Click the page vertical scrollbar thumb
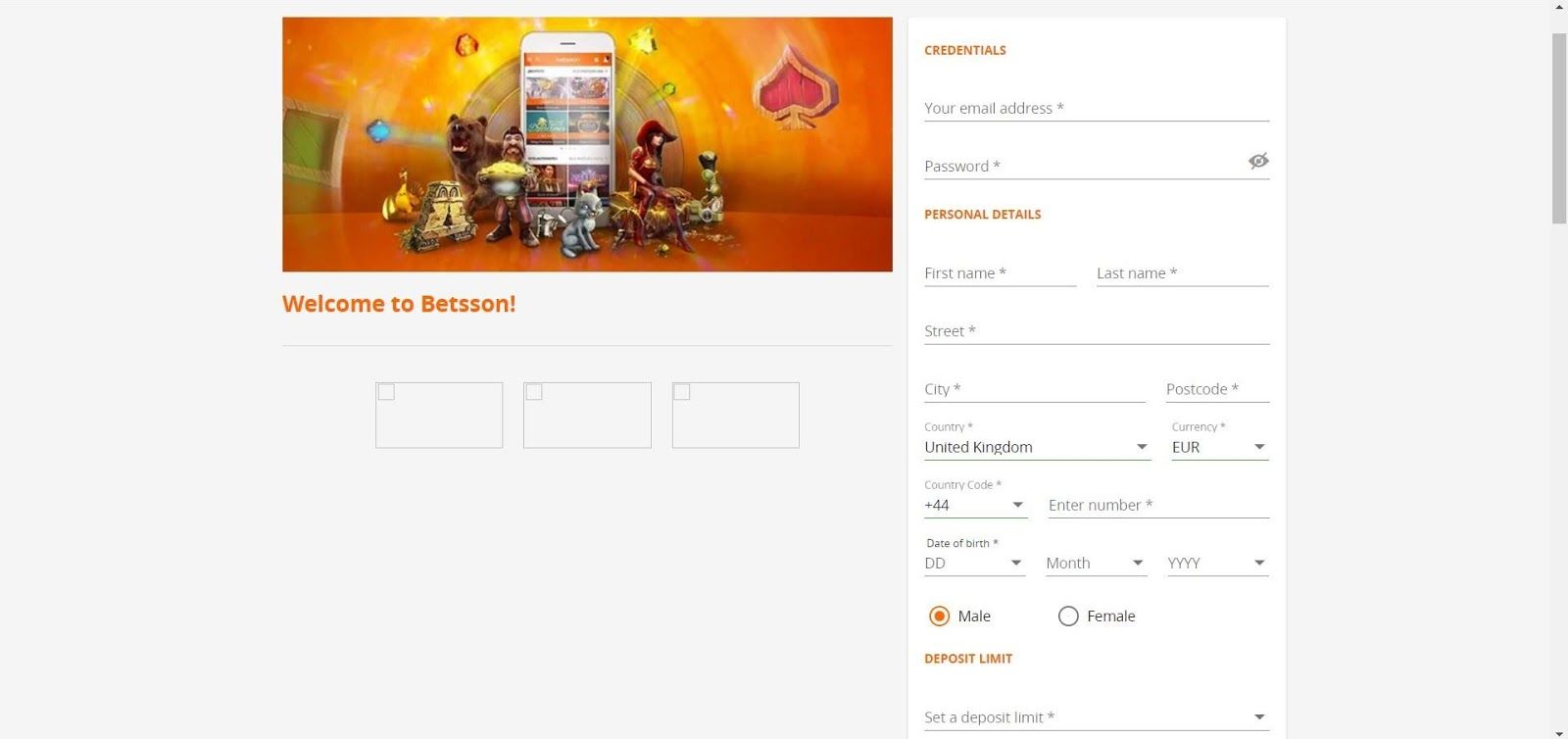This screenshot has height=739, width=1568. (x=1559, y=128)
